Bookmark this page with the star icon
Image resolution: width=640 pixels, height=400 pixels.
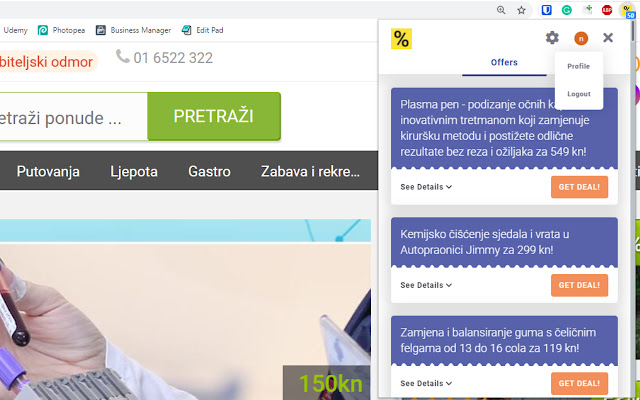coord(521,10)
